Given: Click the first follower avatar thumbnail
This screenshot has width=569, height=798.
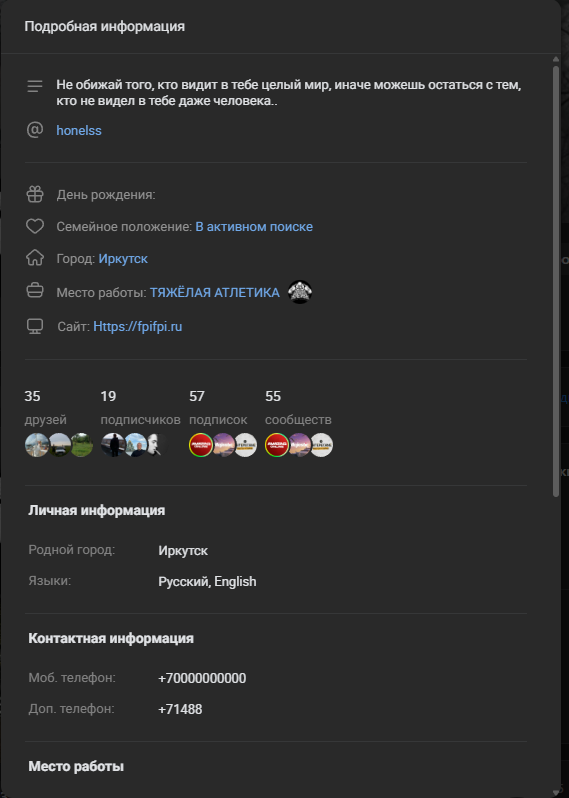Looking at the screenshot, I should pos(112,445).
